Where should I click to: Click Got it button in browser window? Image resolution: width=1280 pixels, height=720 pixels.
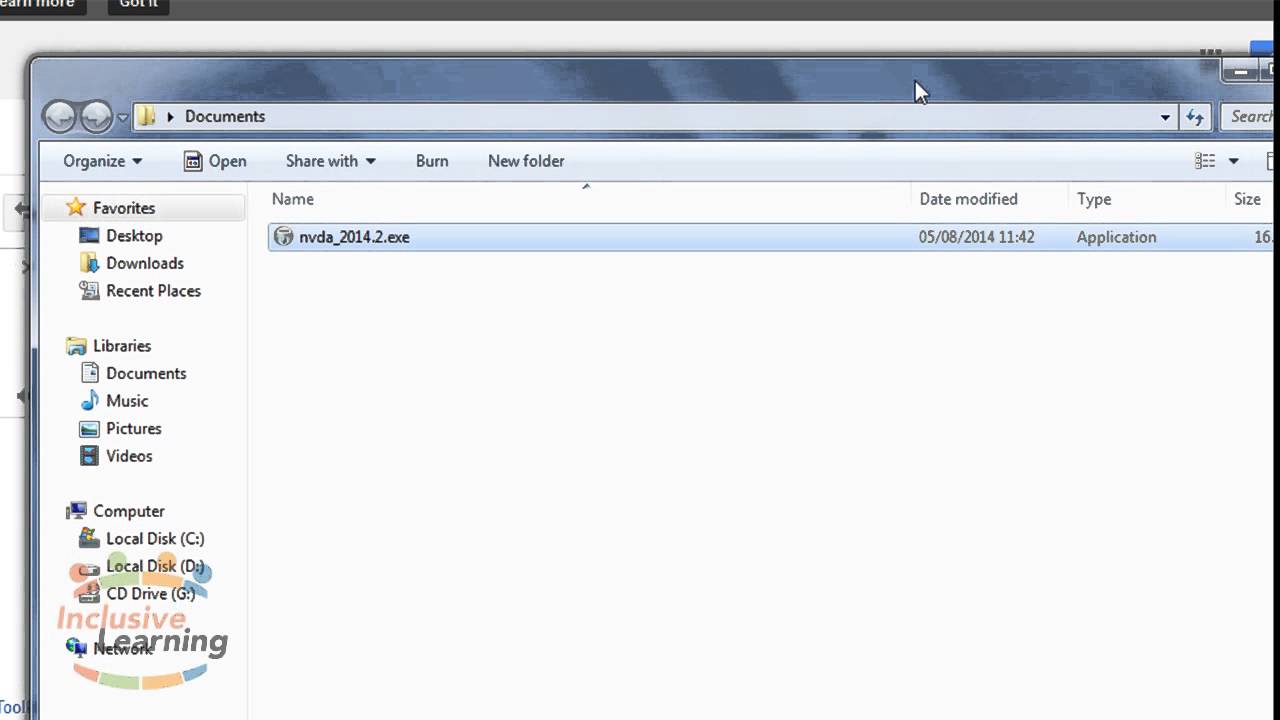(x=138, y=4)
